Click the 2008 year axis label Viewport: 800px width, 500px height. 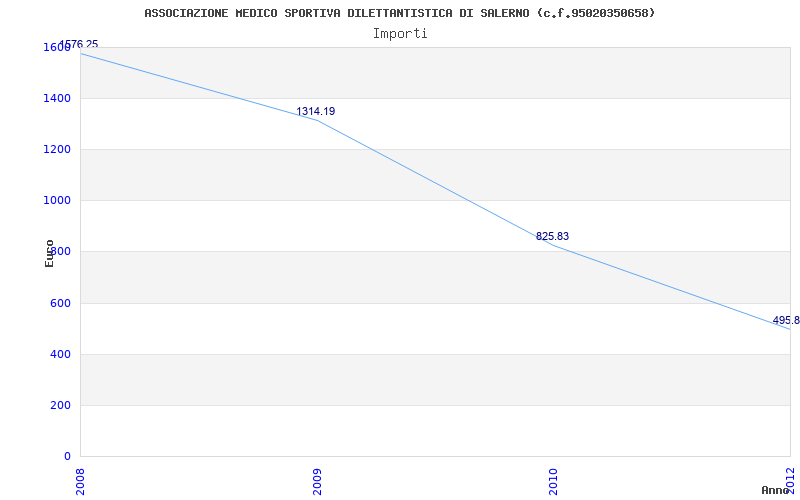[81, 480]
